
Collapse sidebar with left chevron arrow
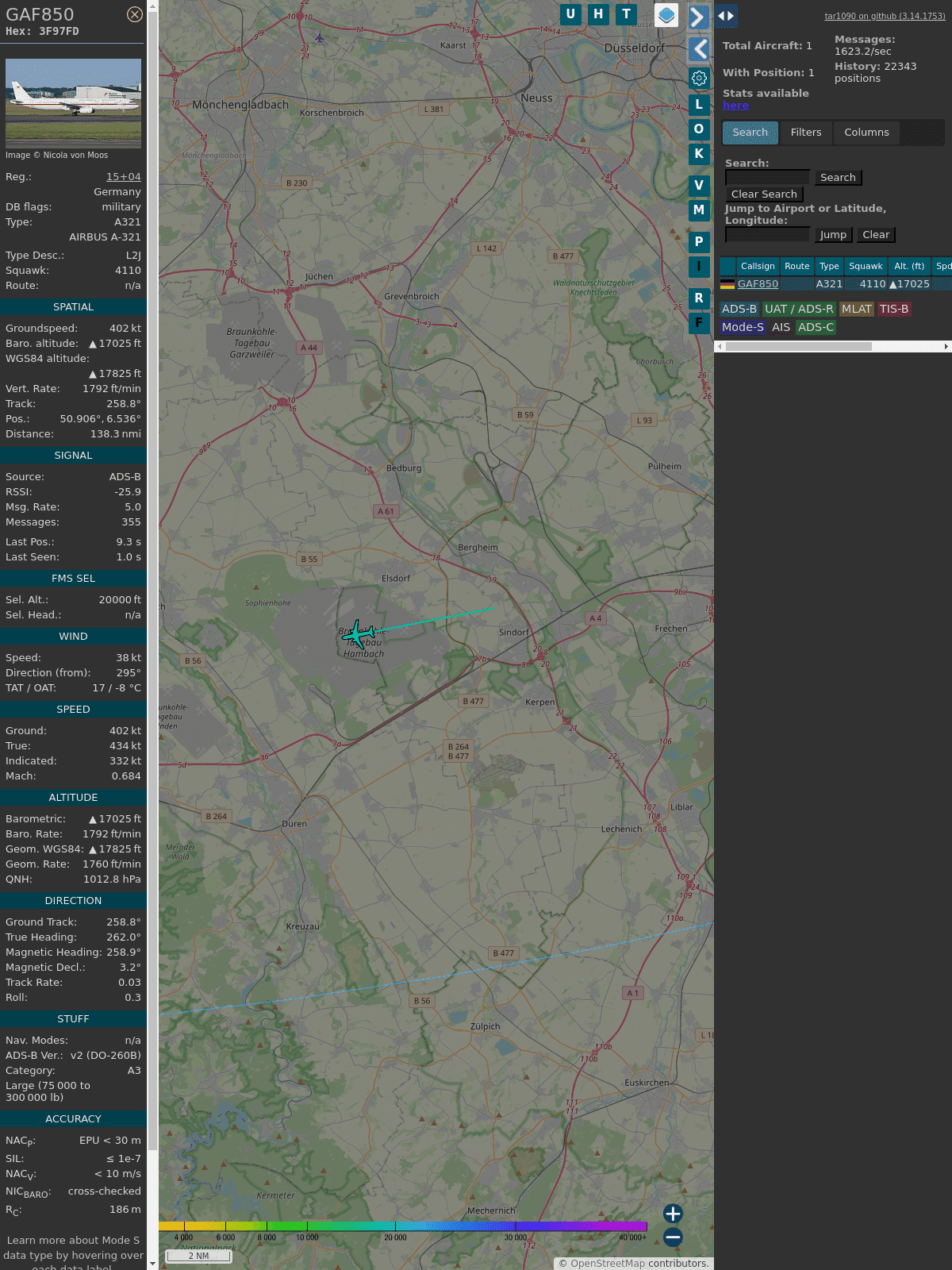tap(698, 49)
